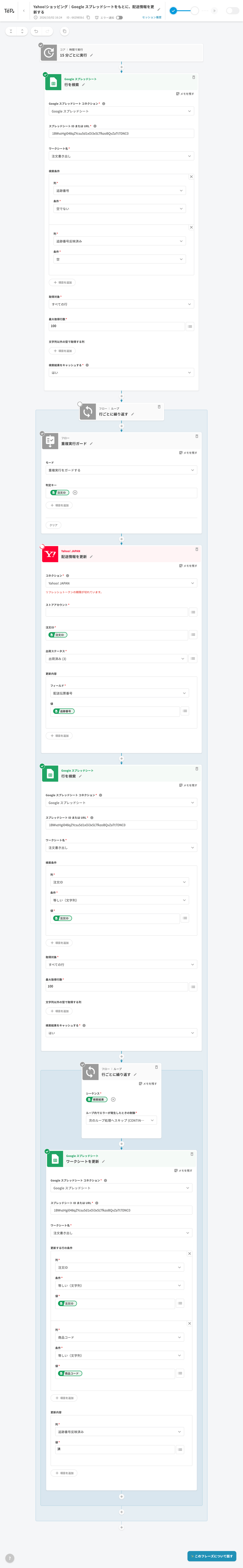
Task: Click the リフレッシュトークン expired warning text
Action: tap(74, 592)
